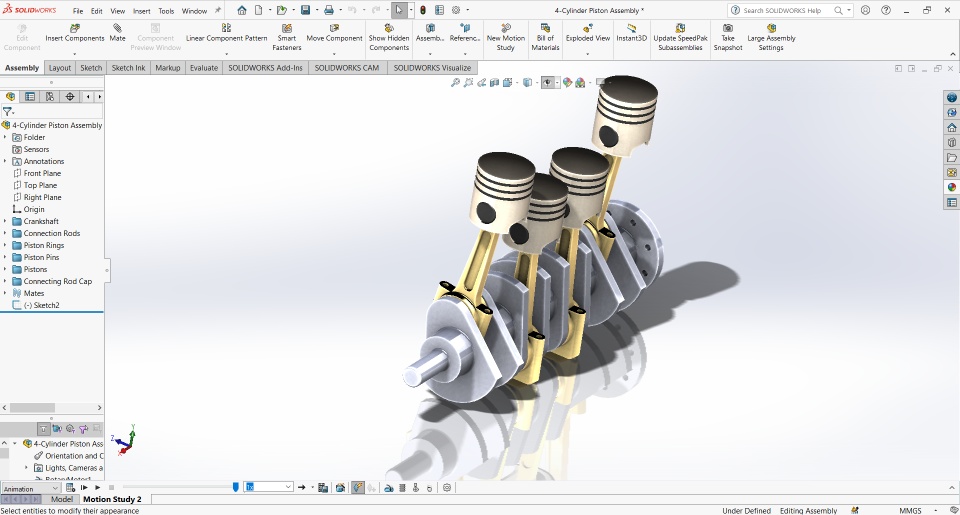This screenshot has height=515, width=960.
Task: Select Move Component tool
Action: [x=334, y=33]
